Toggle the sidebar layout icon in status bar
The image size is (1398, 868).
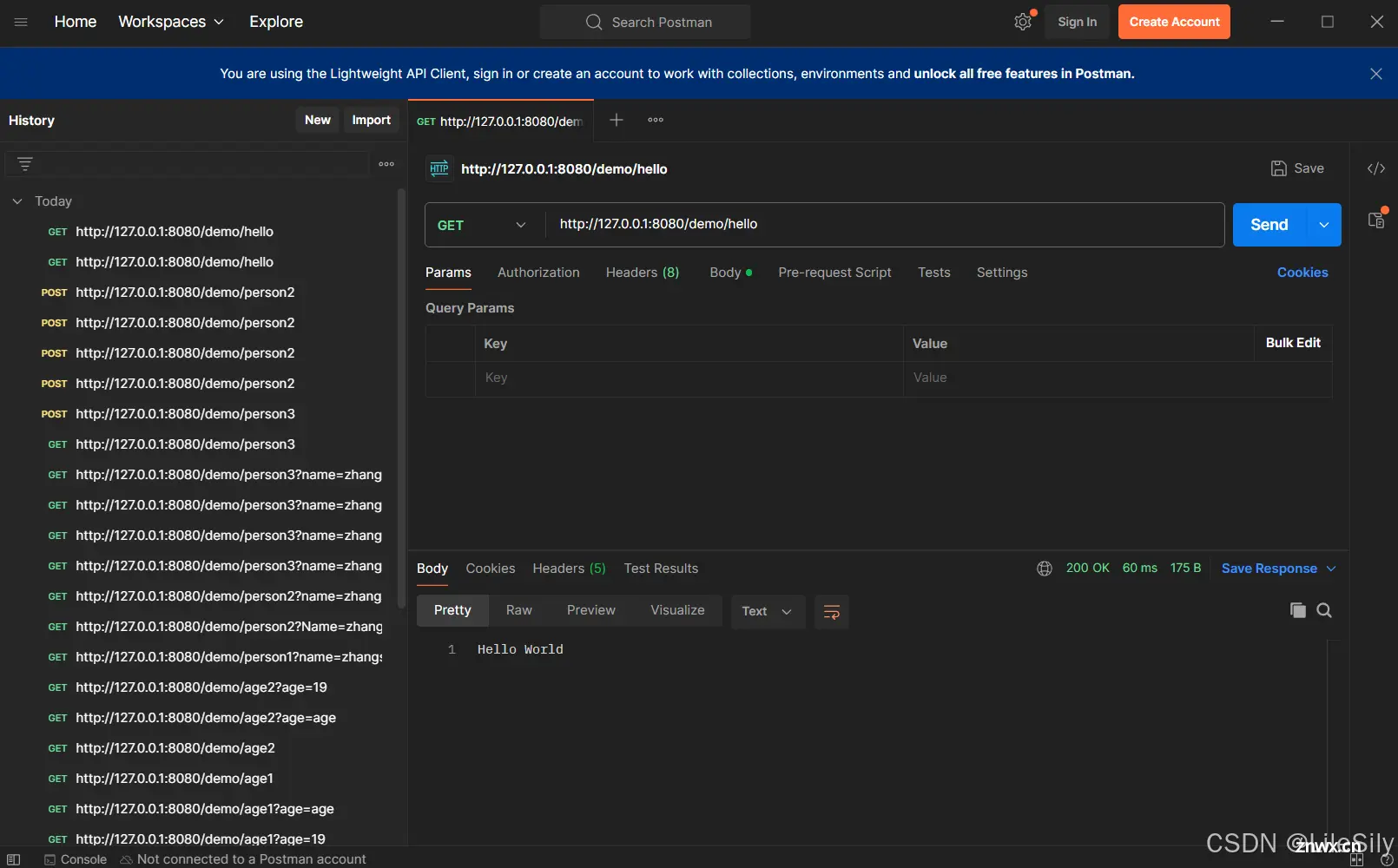pos(14,859)
